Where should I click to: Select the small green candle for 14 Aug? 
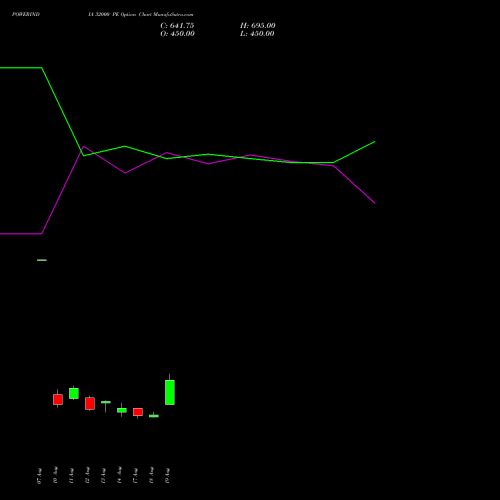tap(122, 410)
